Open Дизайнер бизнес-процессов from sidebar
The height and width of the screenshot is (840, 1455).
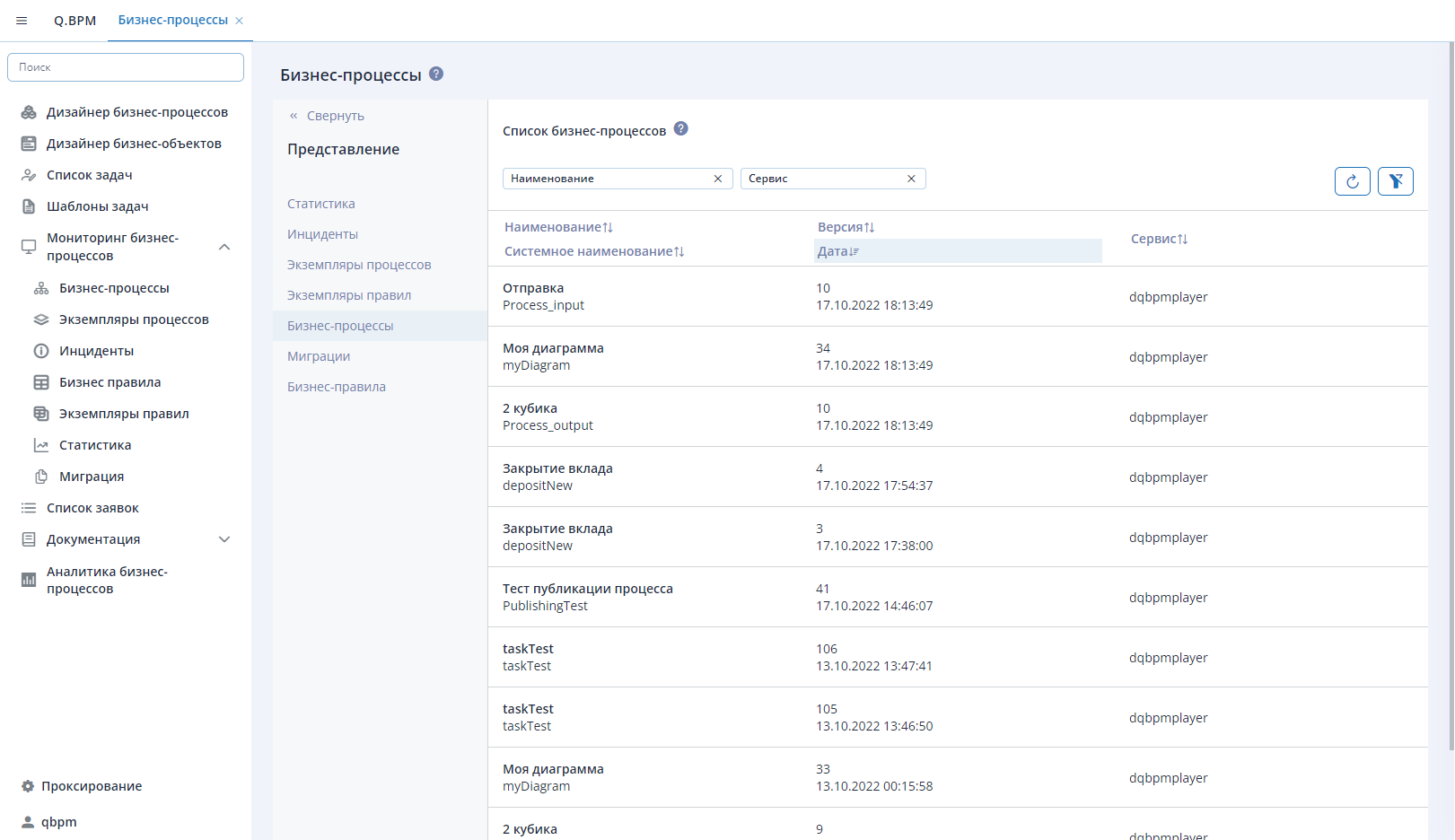coord(137,112)
